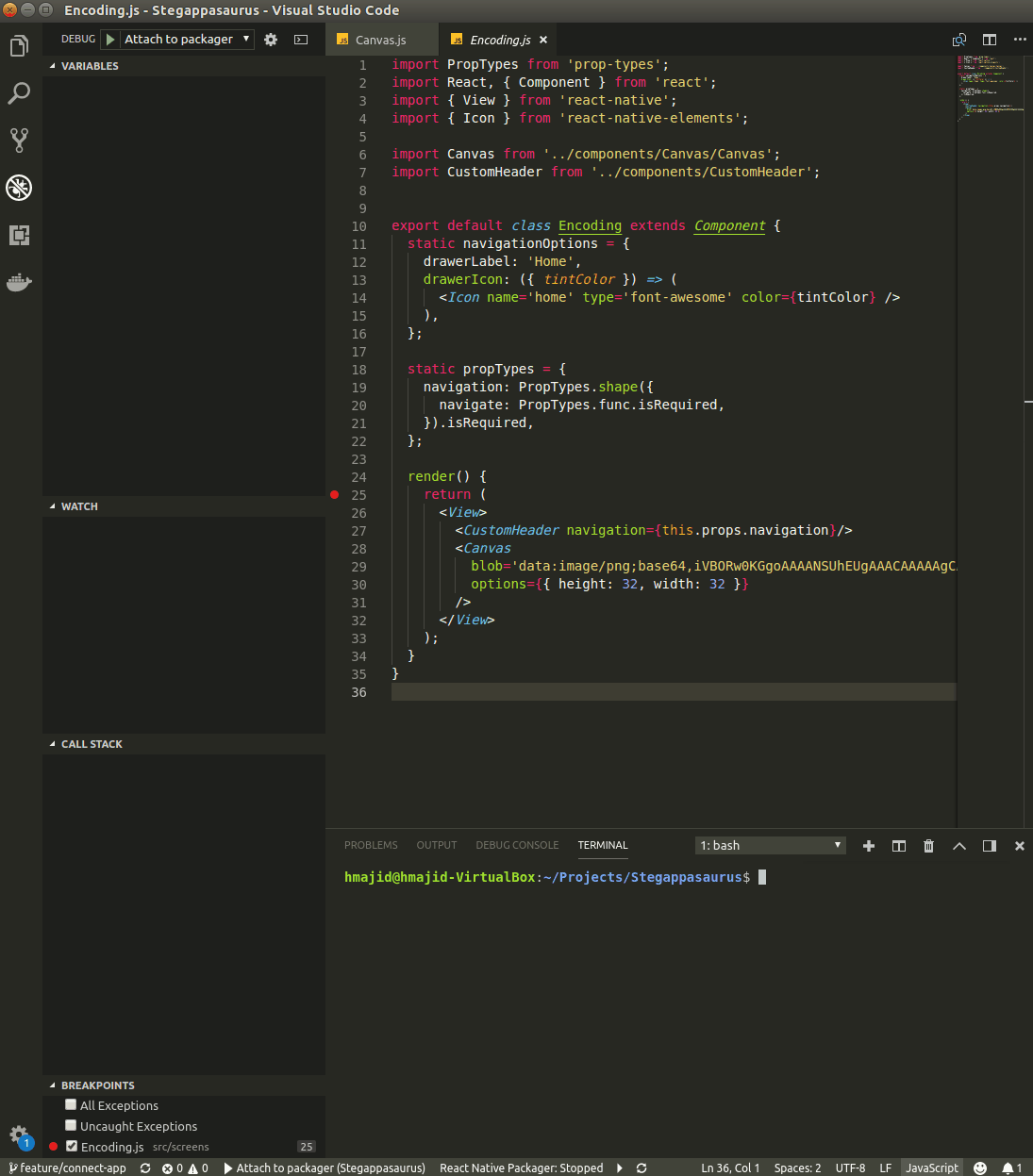Click React Native packager start arrow in status bar

620,1168
